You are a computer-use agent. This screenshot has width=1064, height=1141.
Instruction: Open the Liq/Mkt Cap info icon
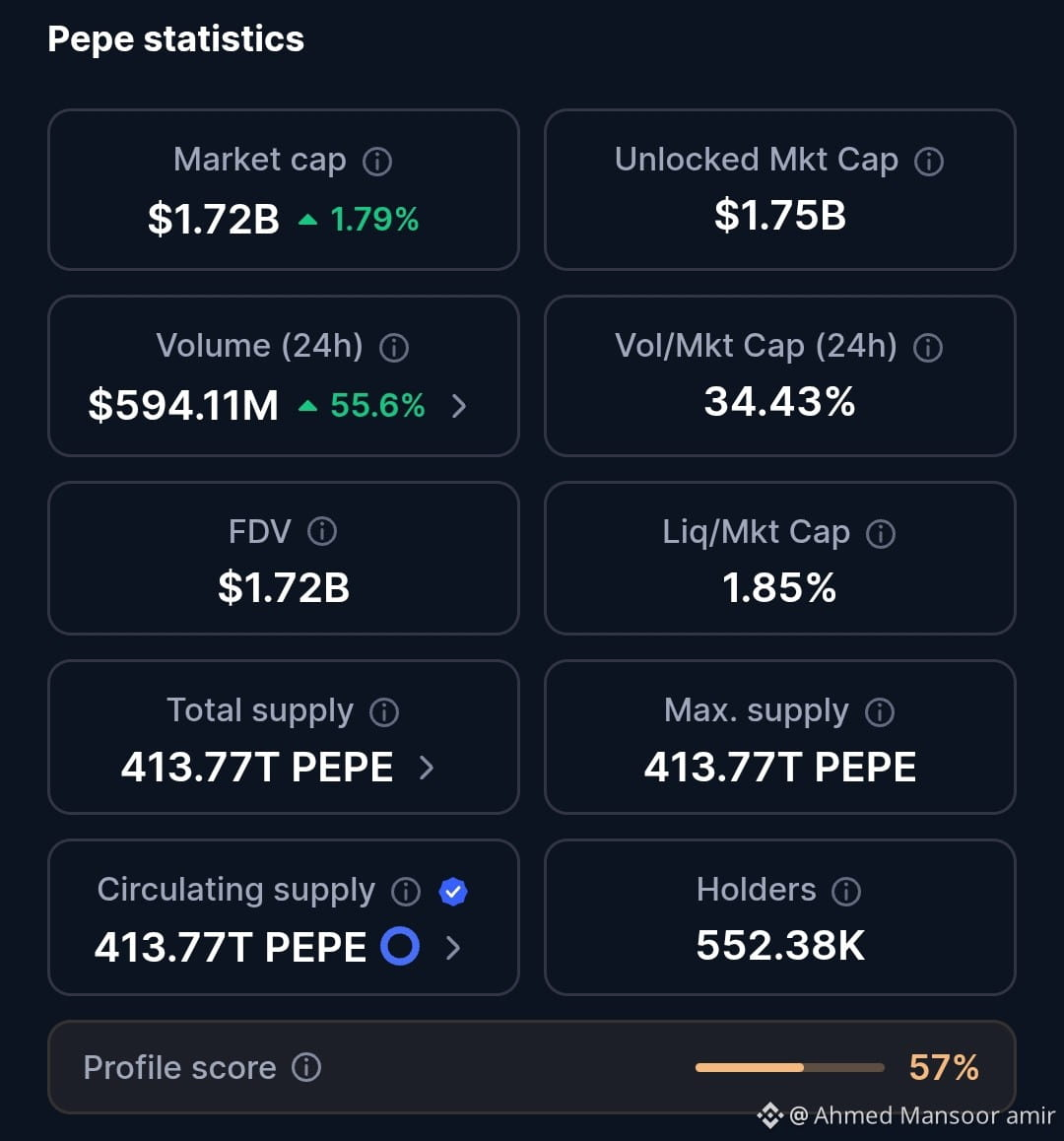pos(881,533)
